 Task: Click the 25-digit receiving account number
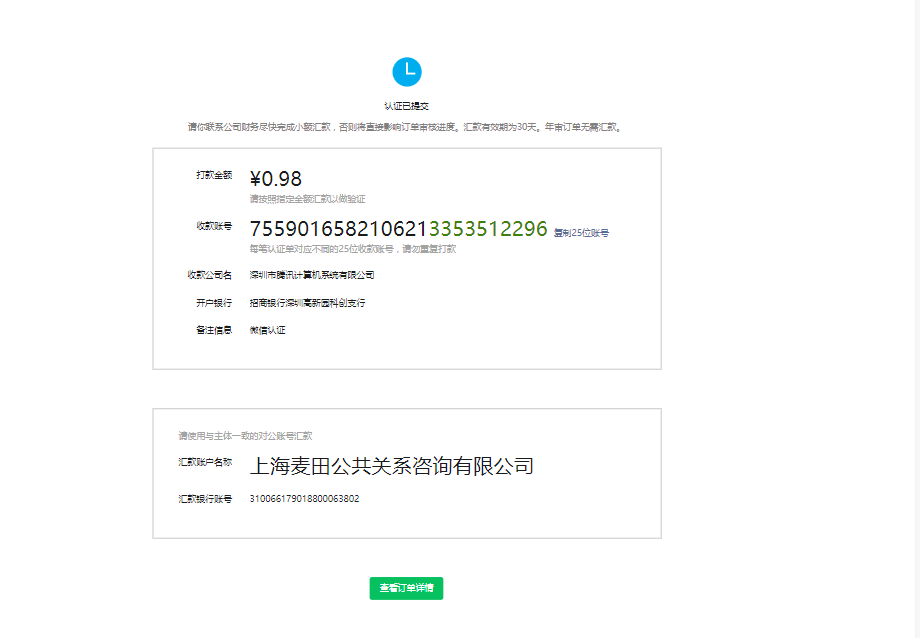pos(398,229)
